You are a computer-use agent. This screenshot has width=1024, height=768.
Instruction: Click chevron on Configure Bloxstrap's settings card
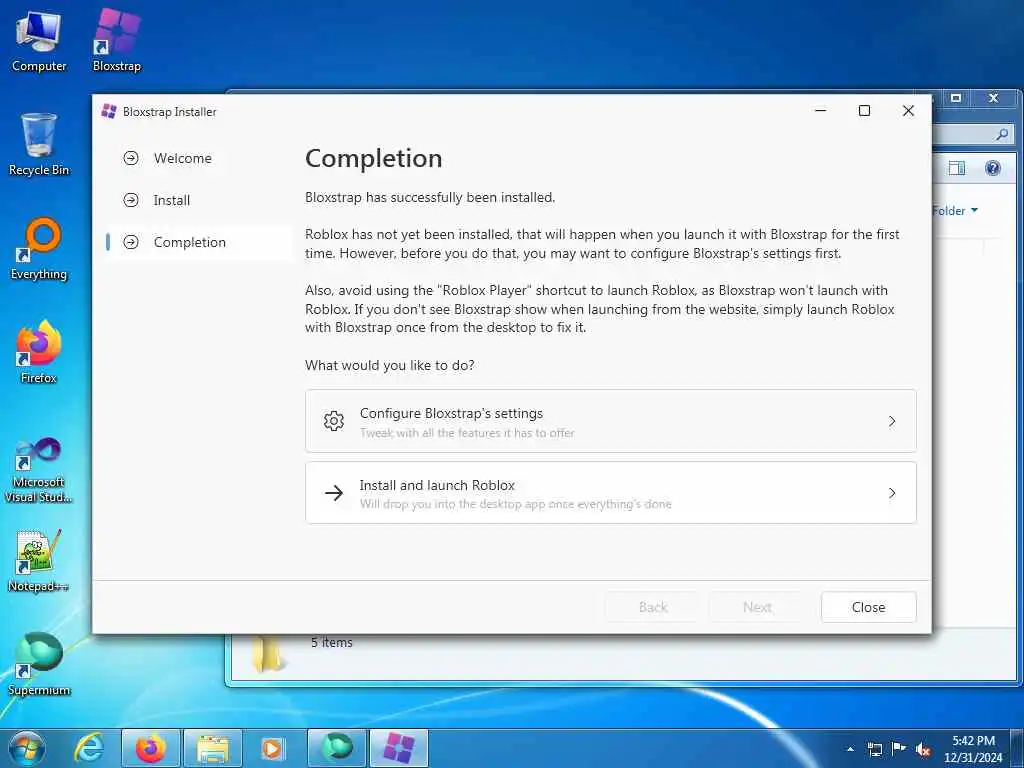[x=891, y=421]
